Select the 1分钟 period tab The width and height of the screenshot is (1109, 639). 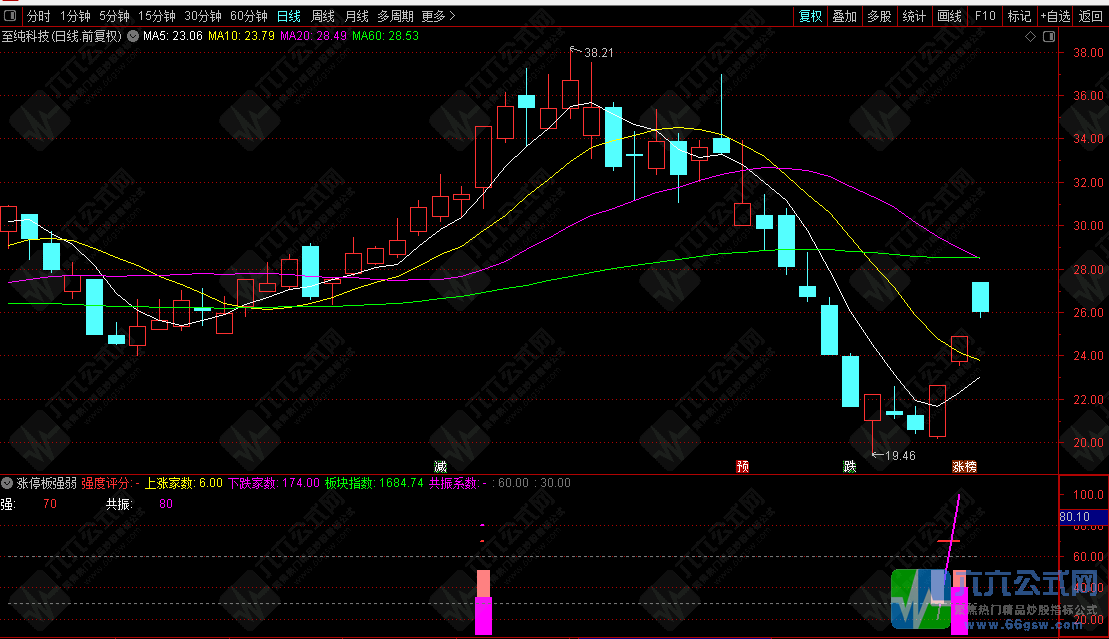point(75,16)
